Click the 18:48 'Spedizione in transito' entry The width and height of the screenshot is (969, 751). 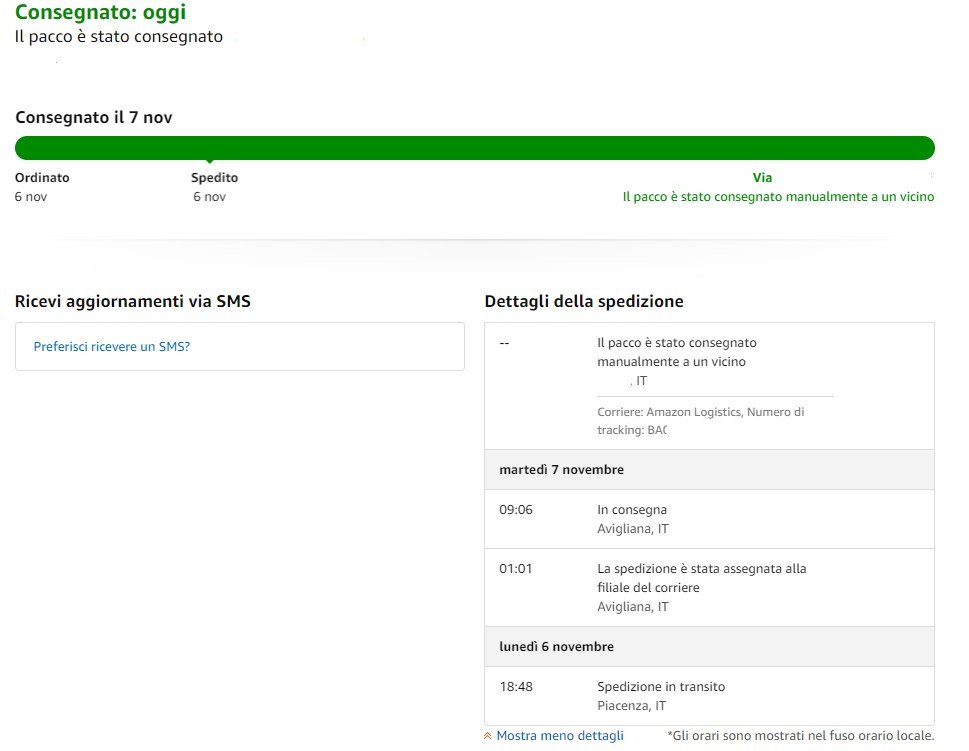pyautogui.click(x=660, y=687)
